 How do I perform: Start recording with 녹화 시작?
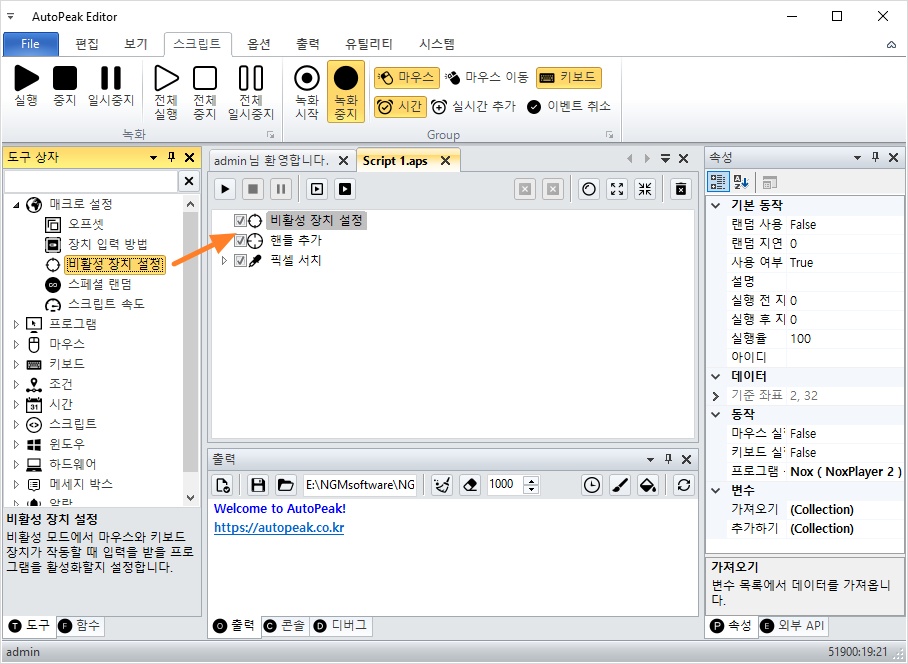tap(307, 93)
